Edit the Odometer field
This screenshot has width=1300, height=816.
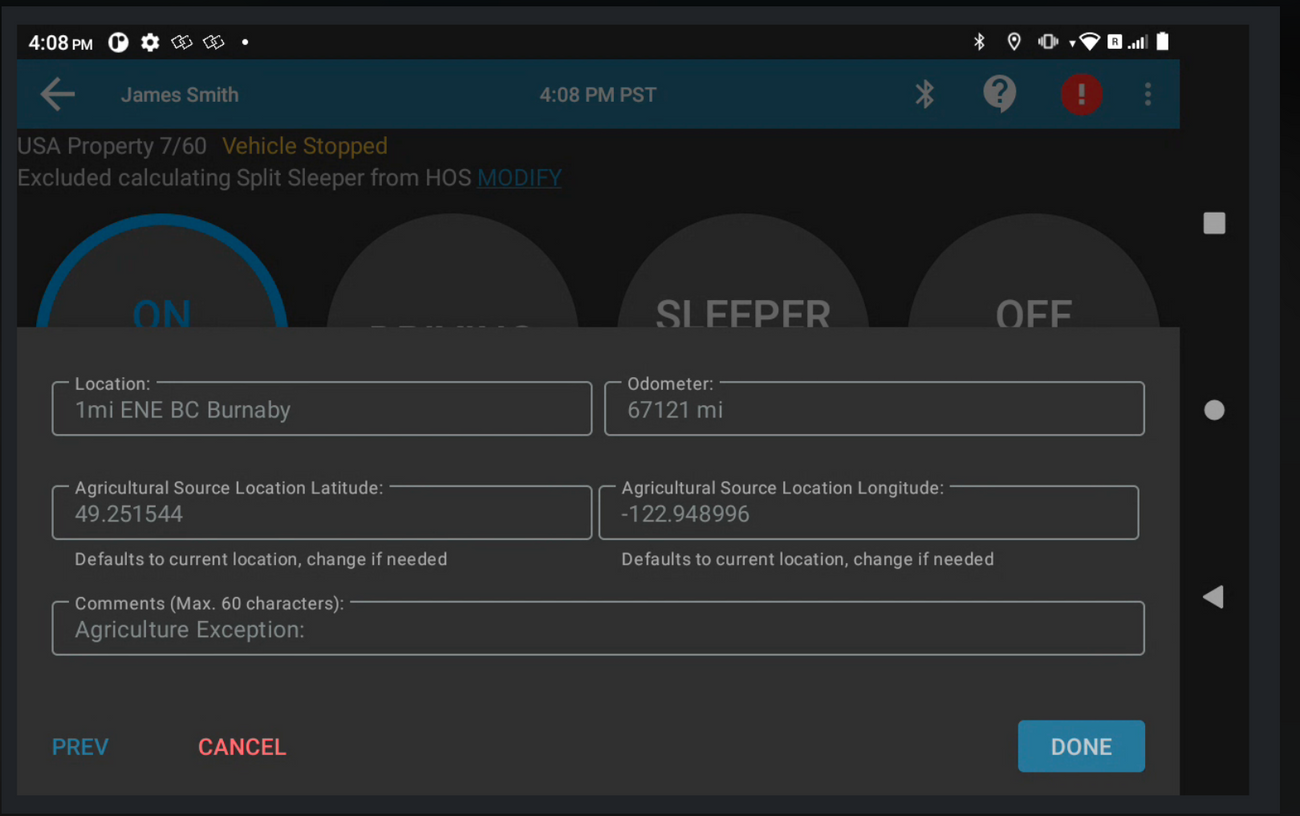[874, 410]
